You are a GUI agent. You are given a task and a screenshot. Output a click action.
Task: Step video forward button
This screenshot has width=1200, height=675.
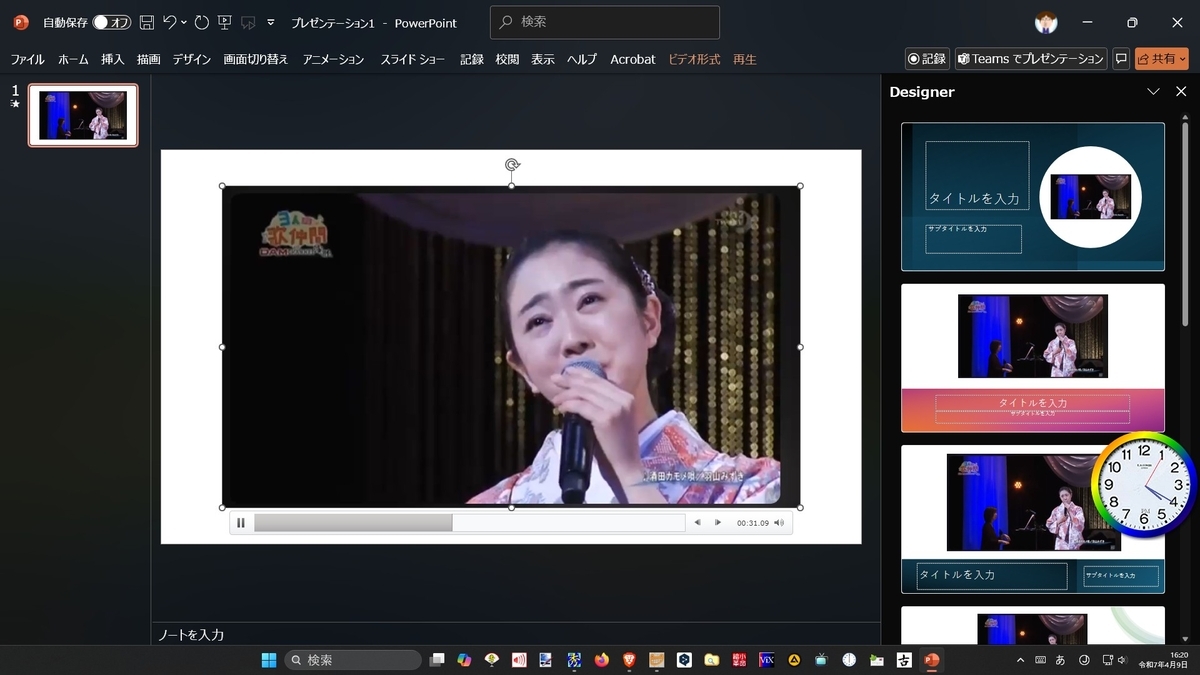pos(718,522)
